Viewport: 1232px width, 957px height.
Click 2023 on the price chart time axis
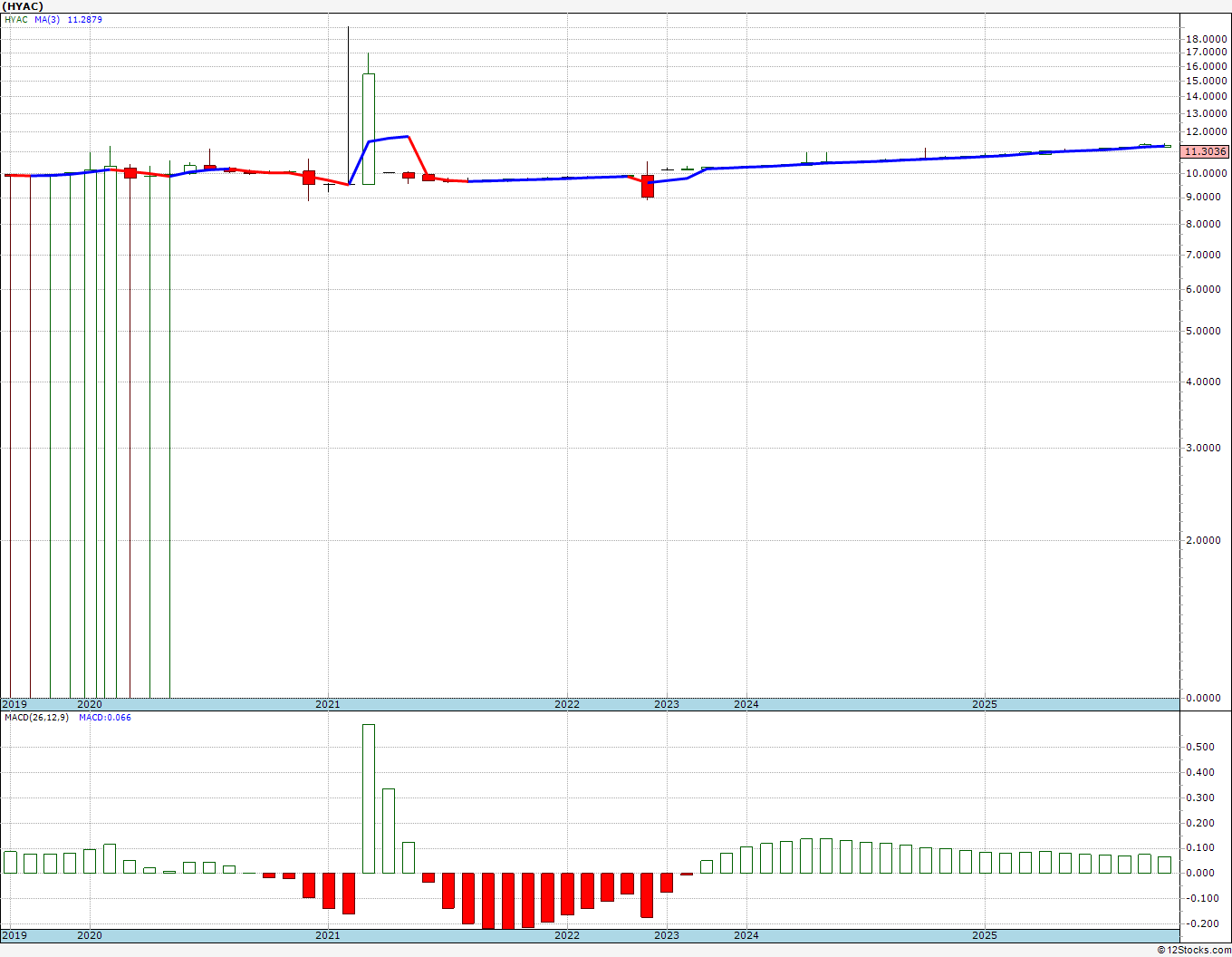tap(667, 704)
